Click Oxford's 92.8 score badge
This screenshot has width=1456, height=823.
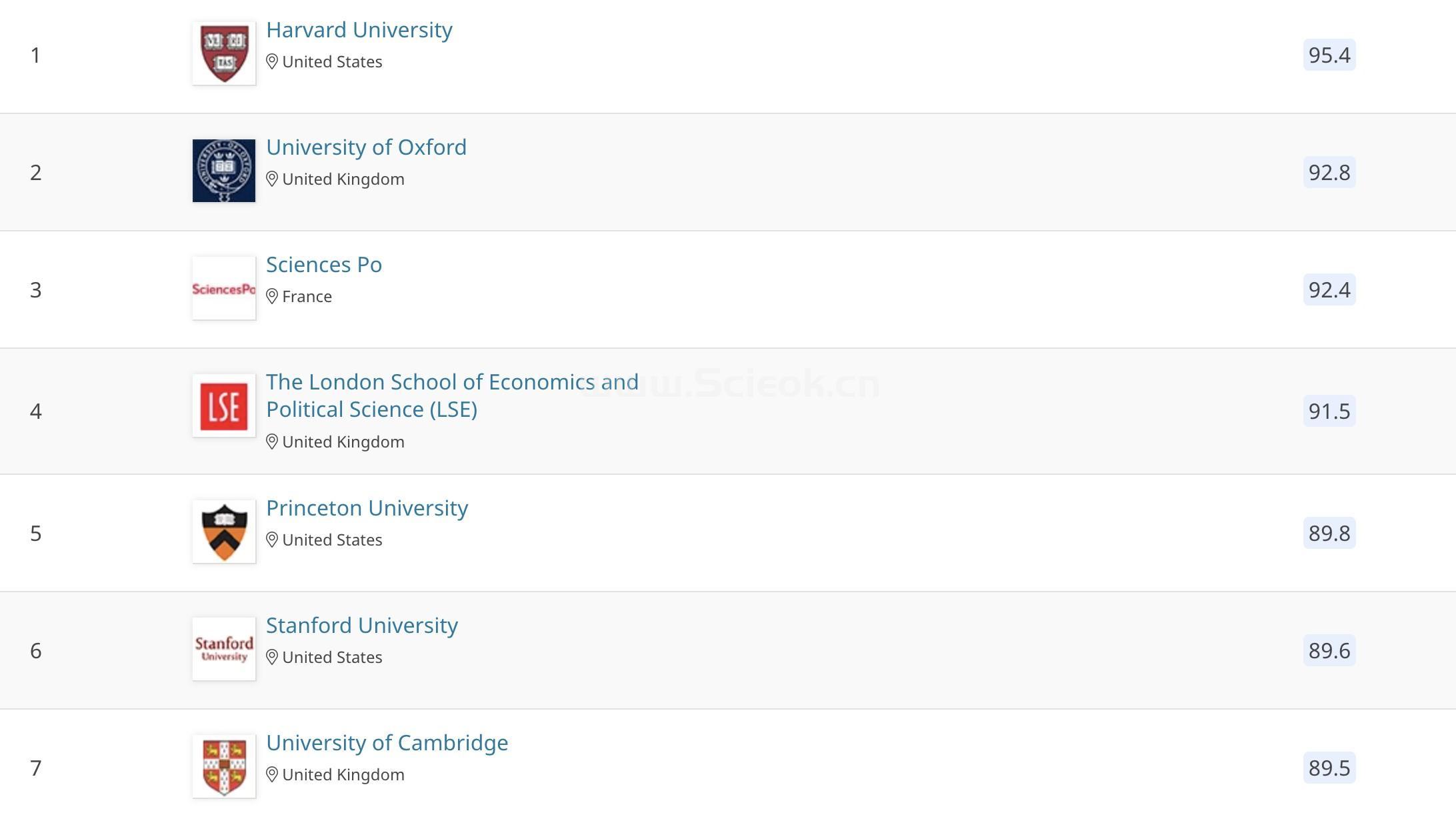tap(1329, 172)
